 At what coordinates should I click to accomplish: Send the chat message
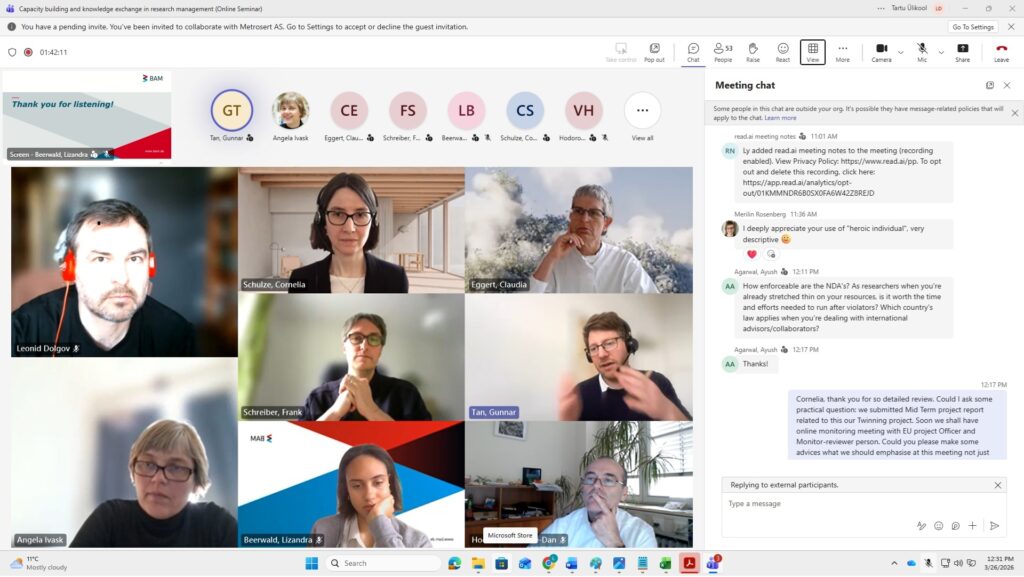(x=994, y=525)
